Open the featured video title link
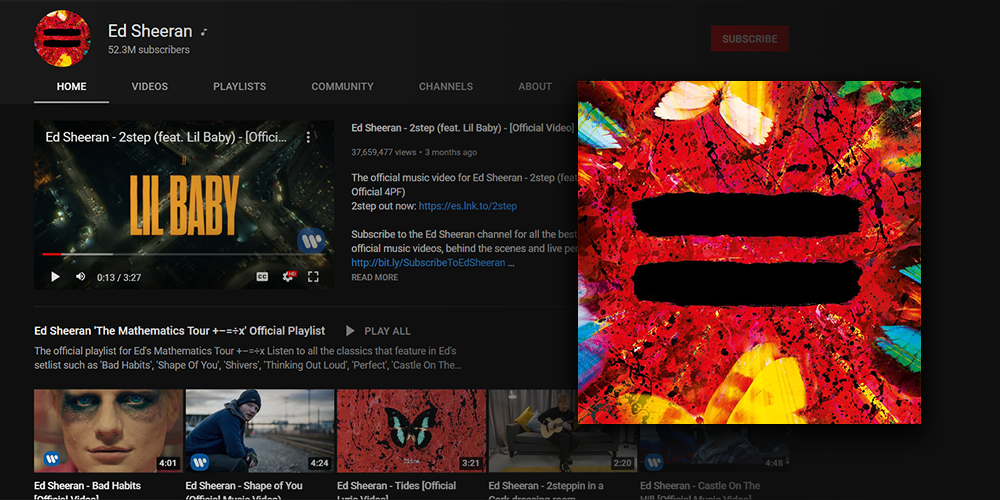The width and height of the screenshot is (1000, 500). 462,128
